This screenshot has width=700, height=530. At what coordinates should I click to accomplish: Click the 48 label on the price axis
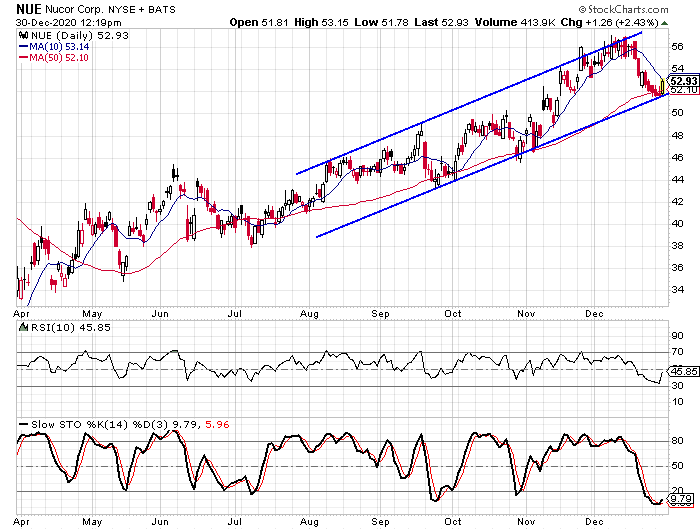[677, 135]
